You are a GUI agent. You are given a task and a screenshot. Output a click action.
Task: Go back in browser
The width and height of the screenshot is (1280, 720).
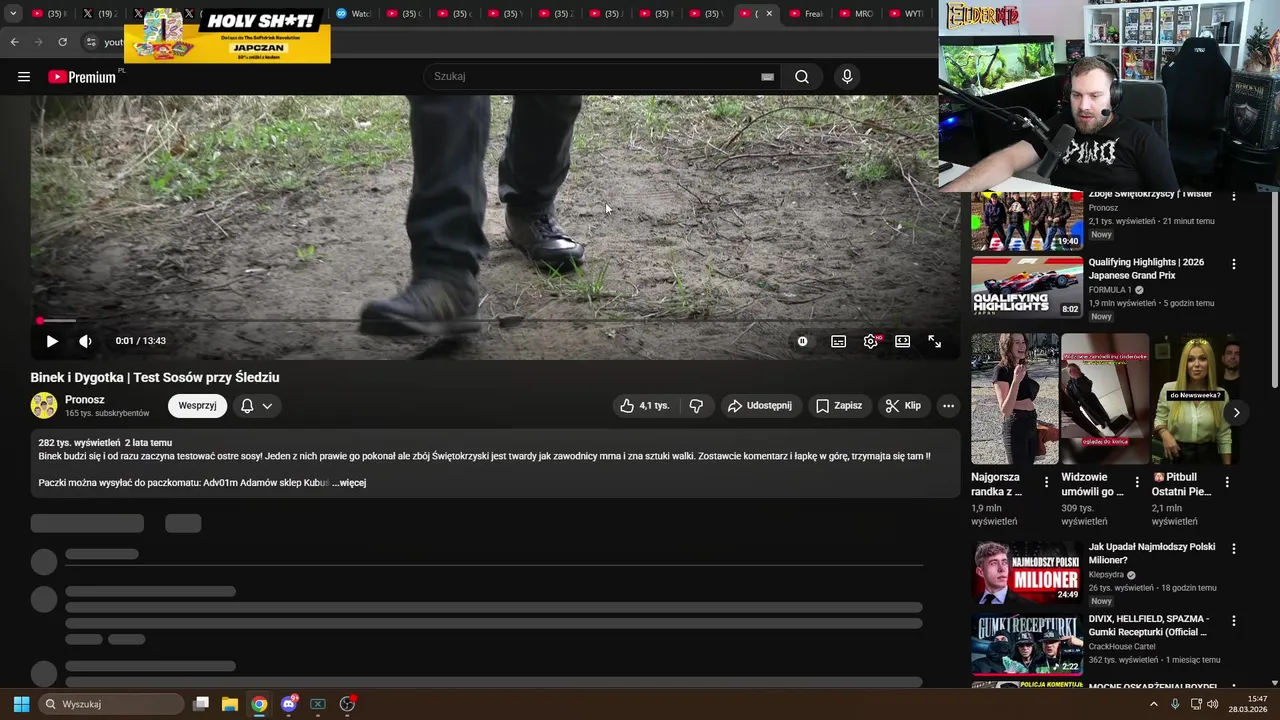click(x=14, y=42)
